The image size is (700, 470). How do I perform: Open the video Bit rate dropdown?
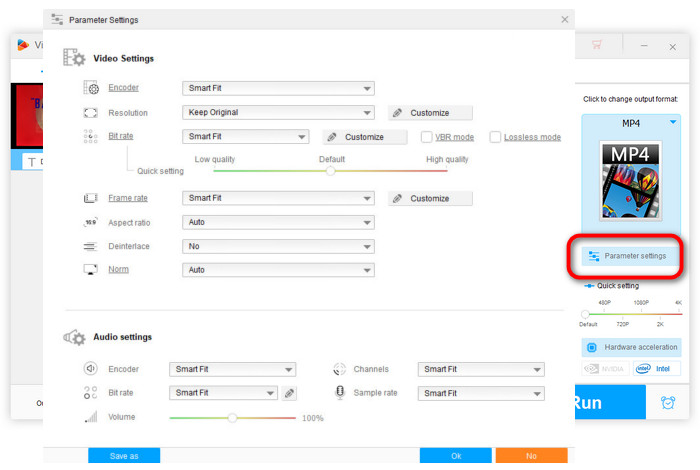pos(245,137)
